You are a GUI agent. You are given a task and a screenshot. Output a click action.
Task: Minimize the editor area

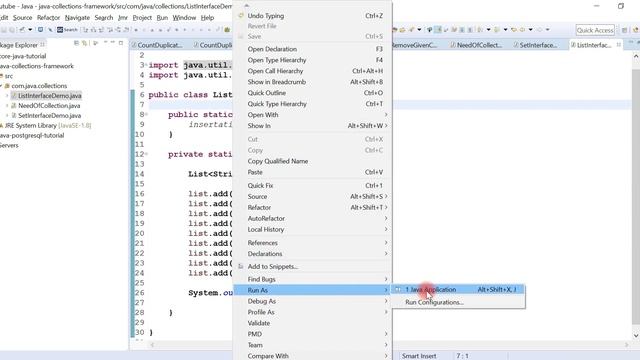coord(631,42)
